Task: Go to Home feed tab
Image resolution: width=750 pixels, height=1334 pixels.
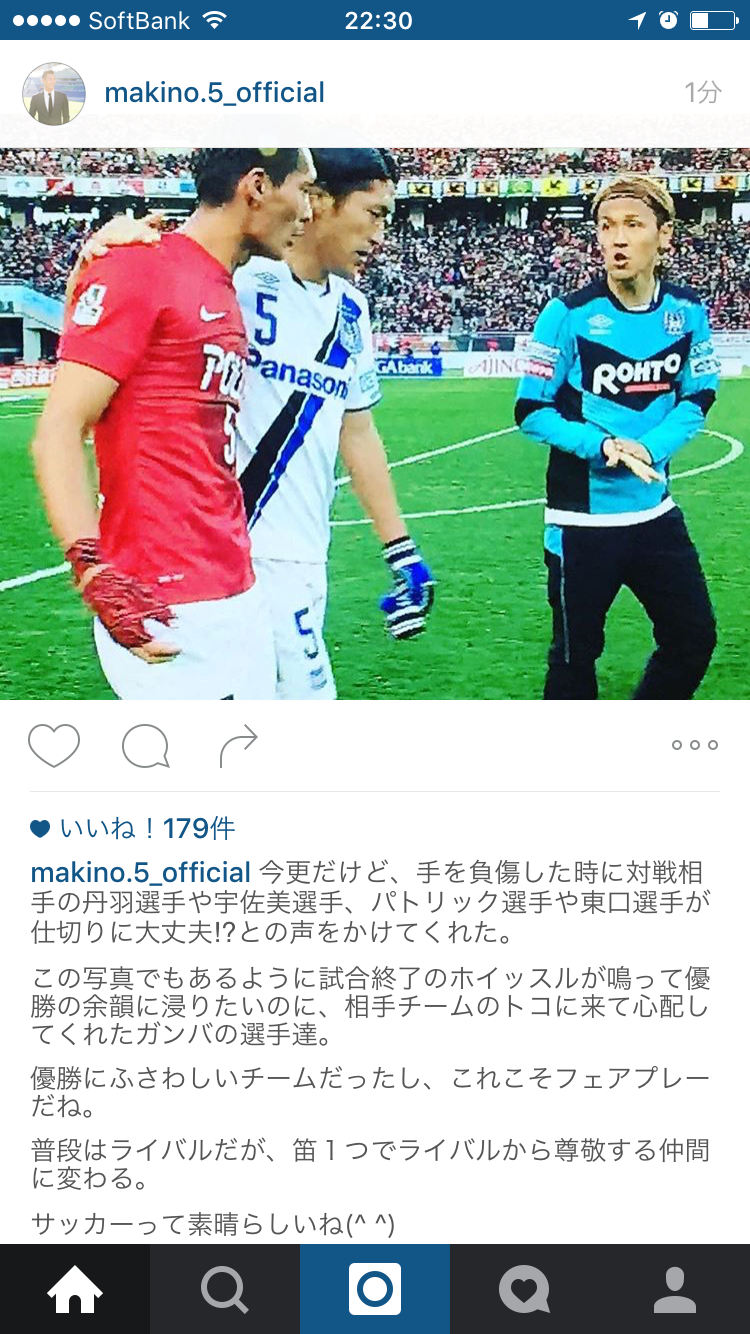Action: (75, 1289)
